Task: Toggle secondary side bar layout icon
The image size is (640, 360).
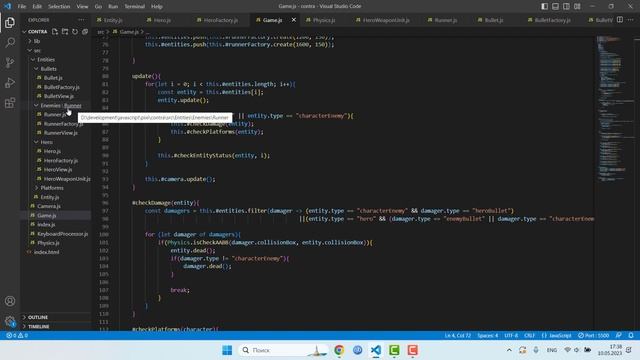Action: (x=566, y=6)
